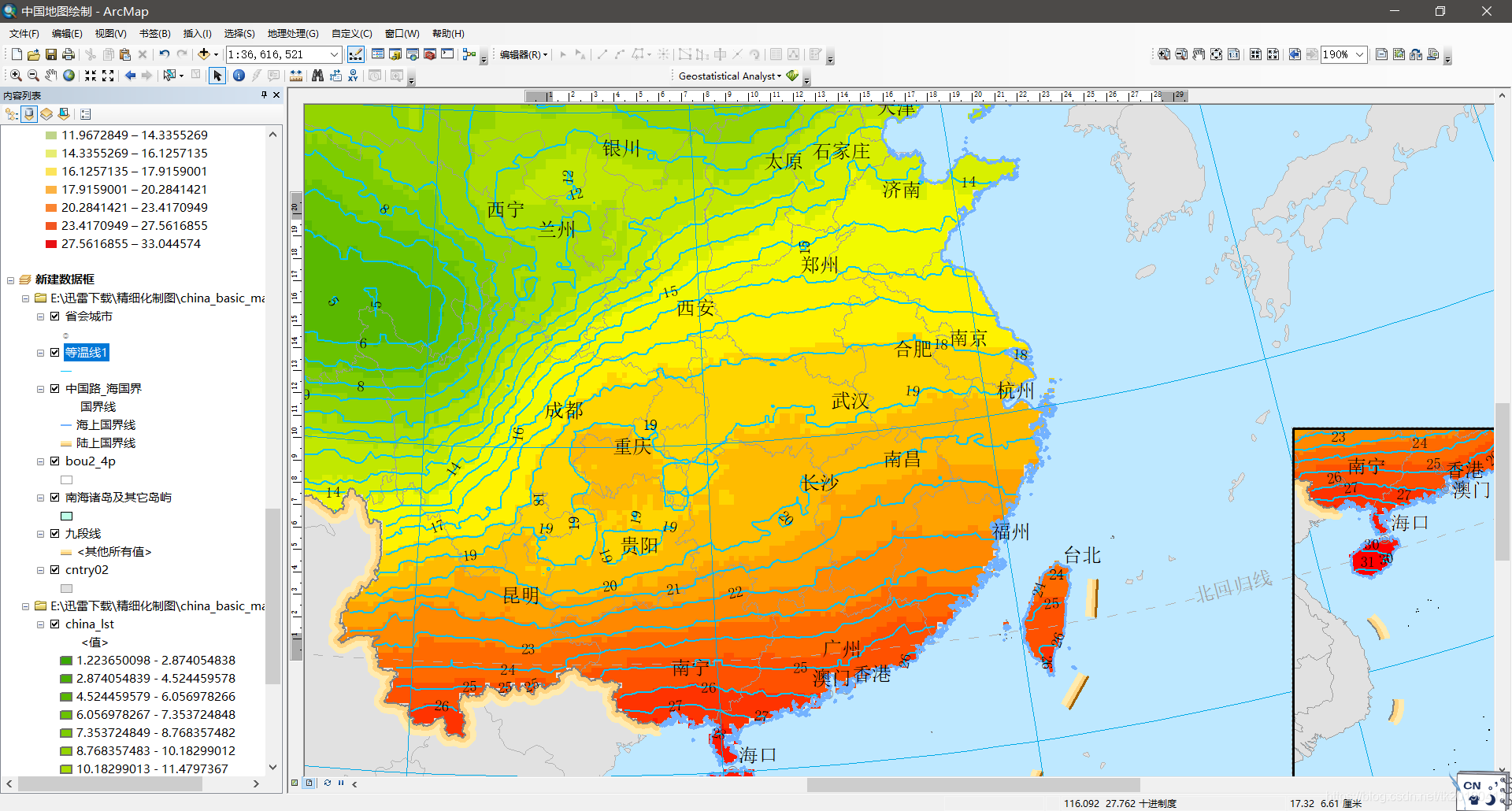Viewport: 1512px width, 811px height.
Task: Create a new map document
Action: [17, 54]
